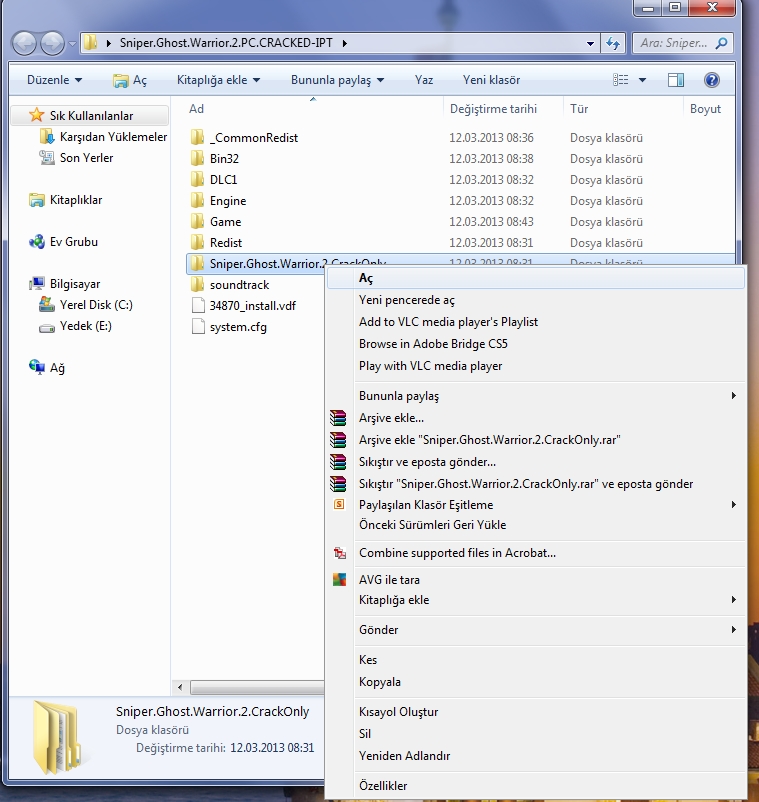
Task: Open recent pages dropdown next to Forward
Action: click(72, 44)
